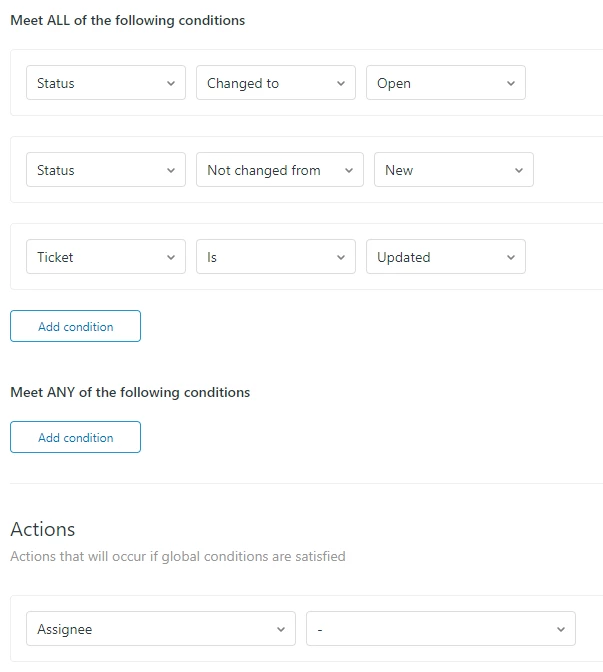The width and height of the screenshot is (603, 672).
Task: Open the Ticket field dropdown
Action: pyautogui.click(x=105, y=257)
